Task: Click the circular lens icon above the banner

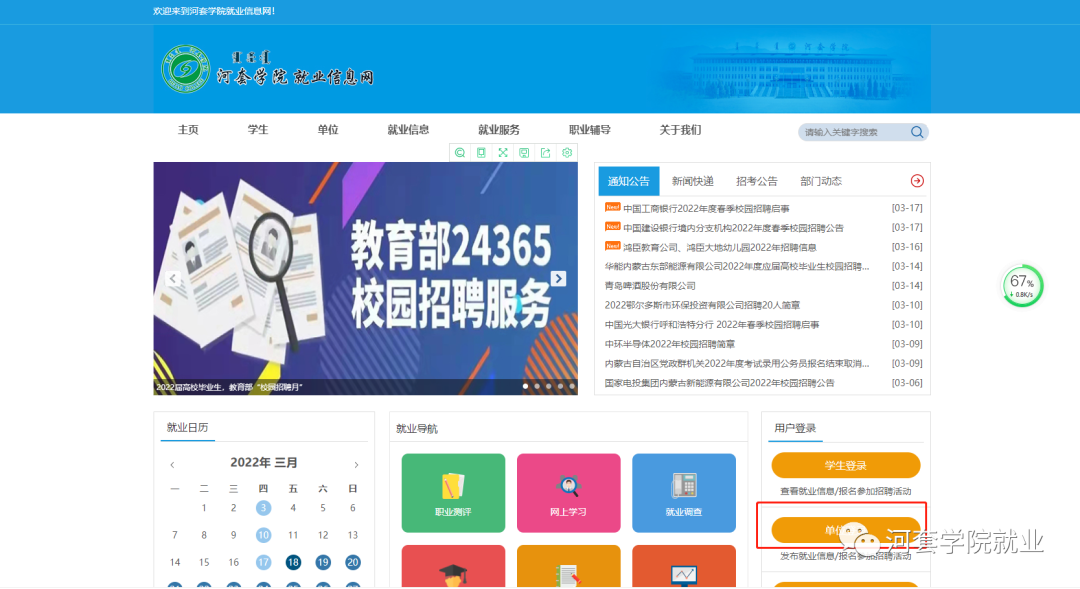Action: (x=460, y=152)
